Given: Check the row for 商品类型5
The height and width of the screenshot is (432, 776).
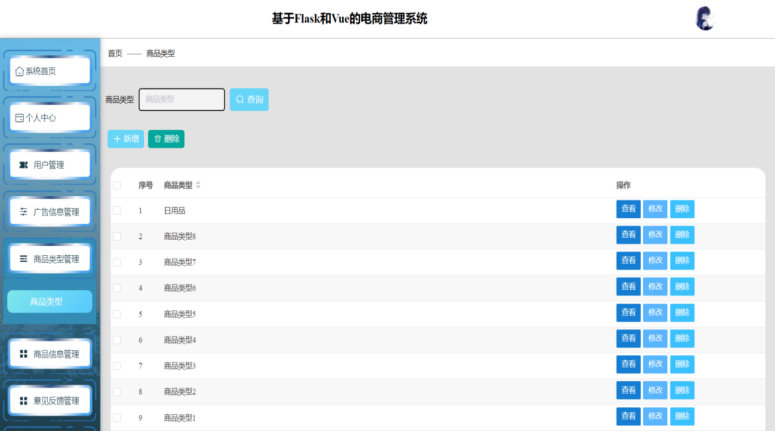Looking at the screenshot, I should (x=117, y=314).
